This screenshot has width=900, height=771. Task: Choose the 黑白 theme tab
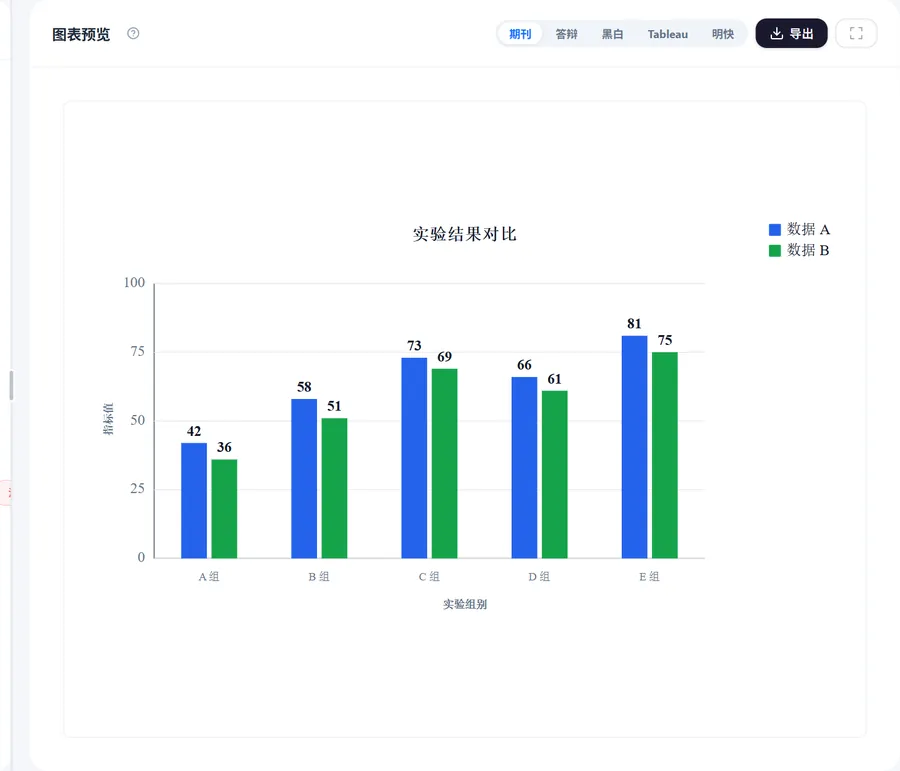[x=612, y=34]
